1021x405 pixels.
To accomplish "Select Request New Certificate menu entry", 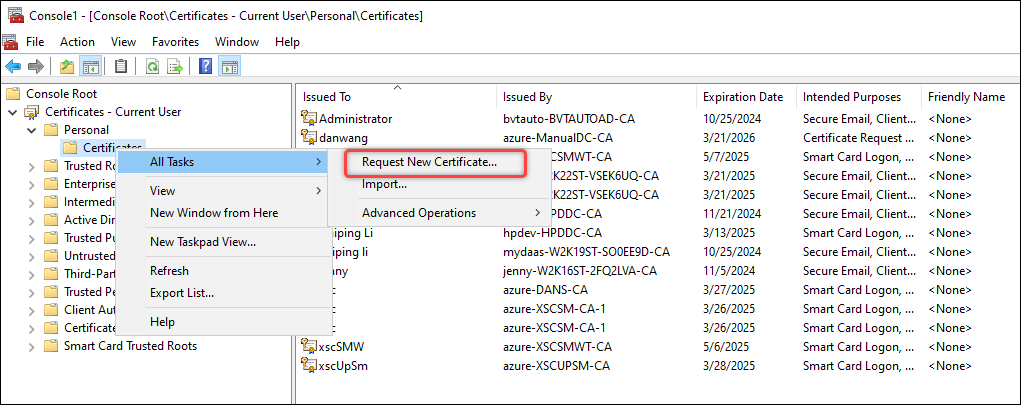I will pos(429,162).
